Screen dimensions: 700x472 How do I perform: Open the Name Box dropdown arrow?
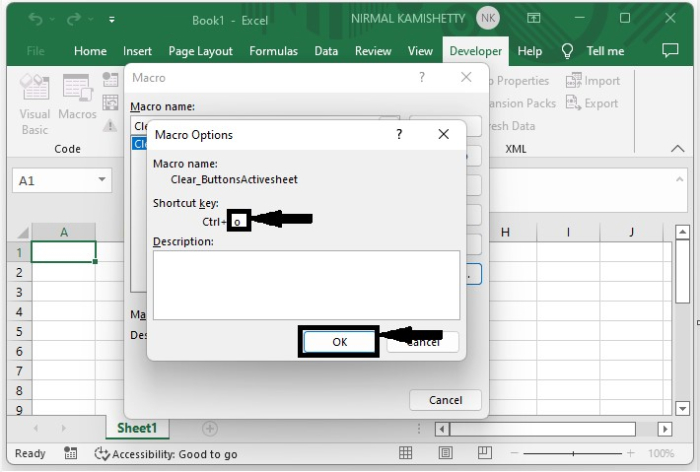click(102, 180)
